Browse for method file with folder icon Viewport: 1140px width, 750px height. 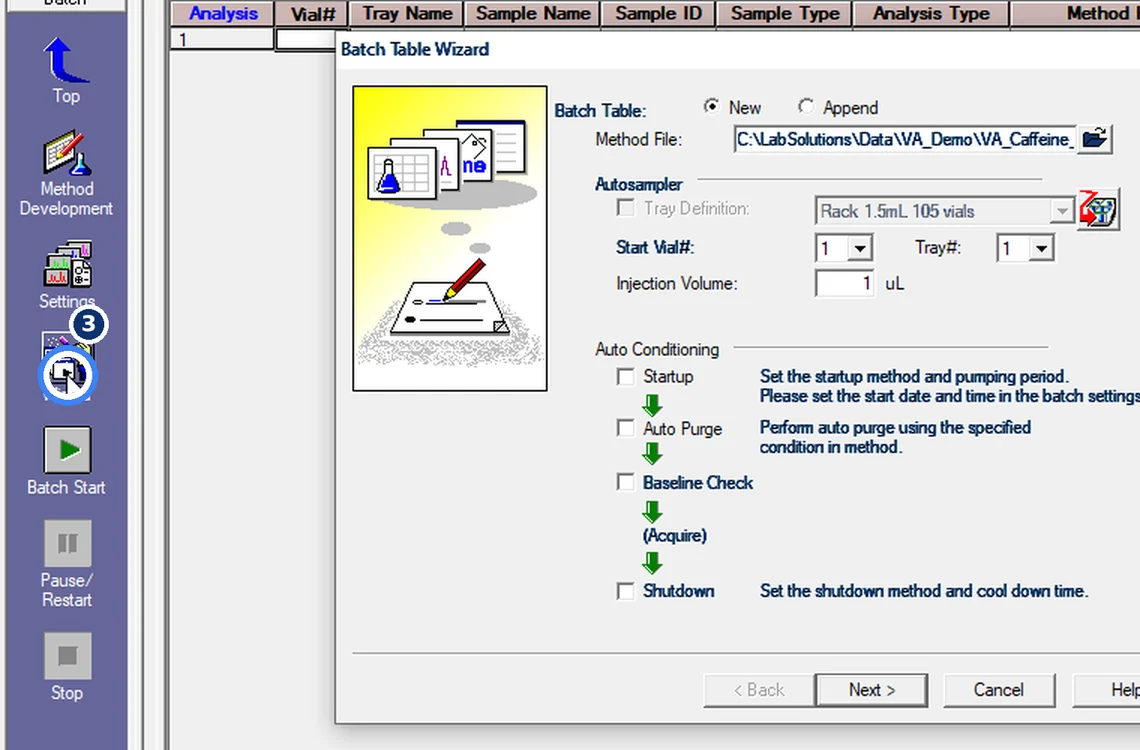(x=1094, y=139)
